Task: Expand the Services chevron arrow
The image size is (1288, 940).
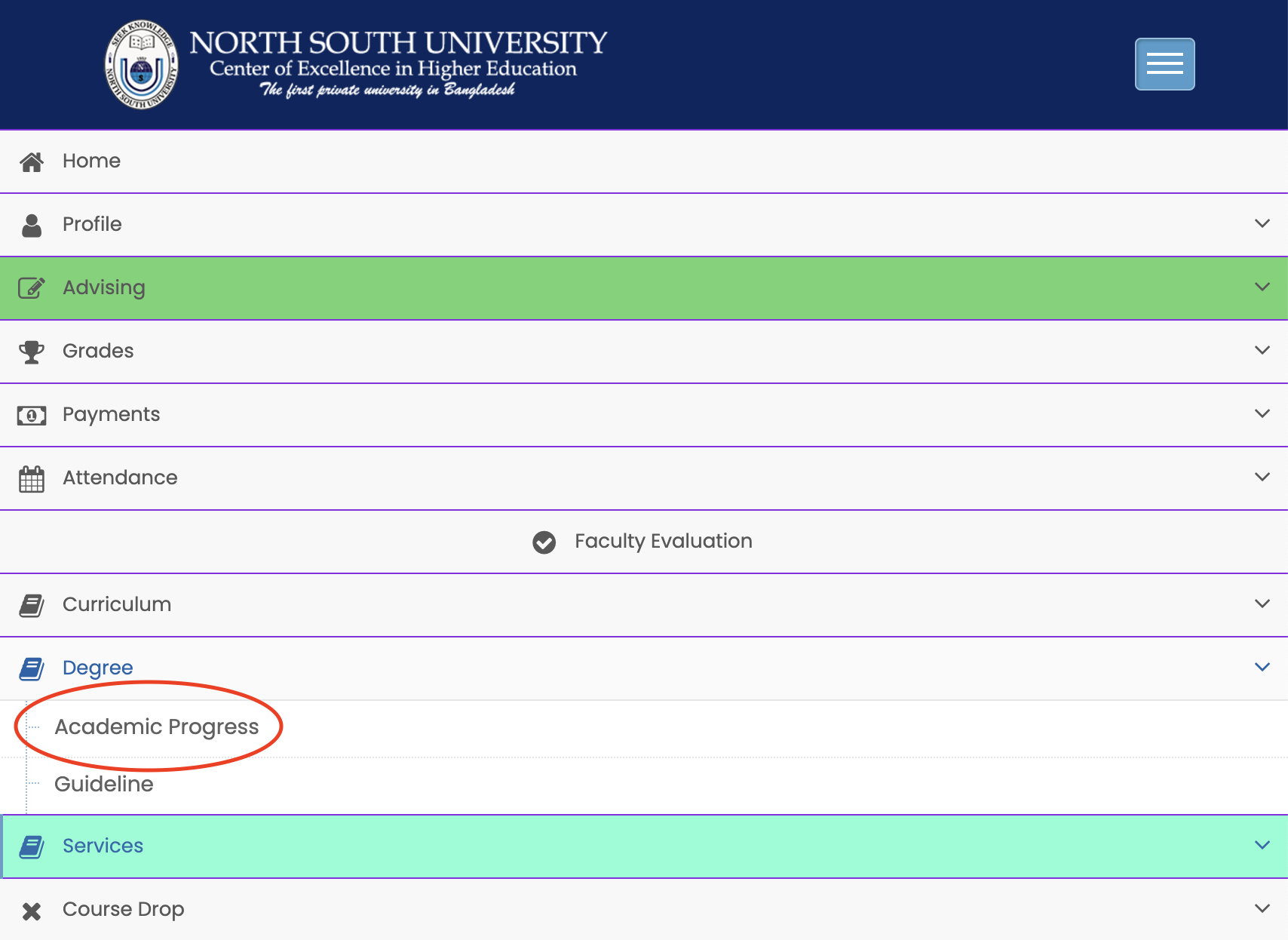Action: [1262, 845]
